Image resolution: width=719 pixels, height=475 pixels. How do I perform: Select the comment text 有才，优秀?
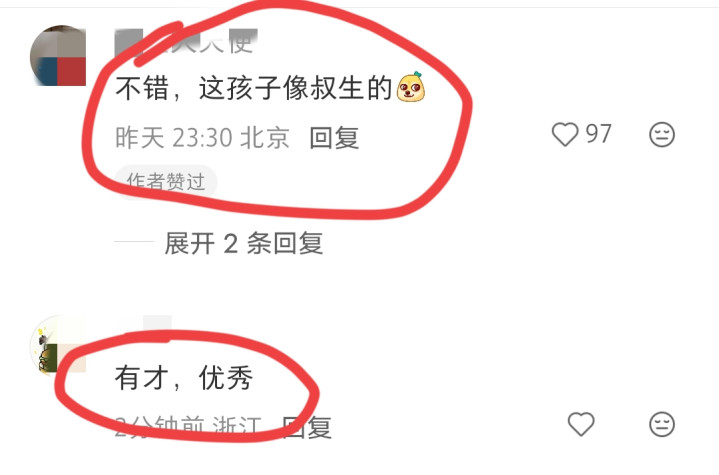pyautogui.click(x=184, y=378)
